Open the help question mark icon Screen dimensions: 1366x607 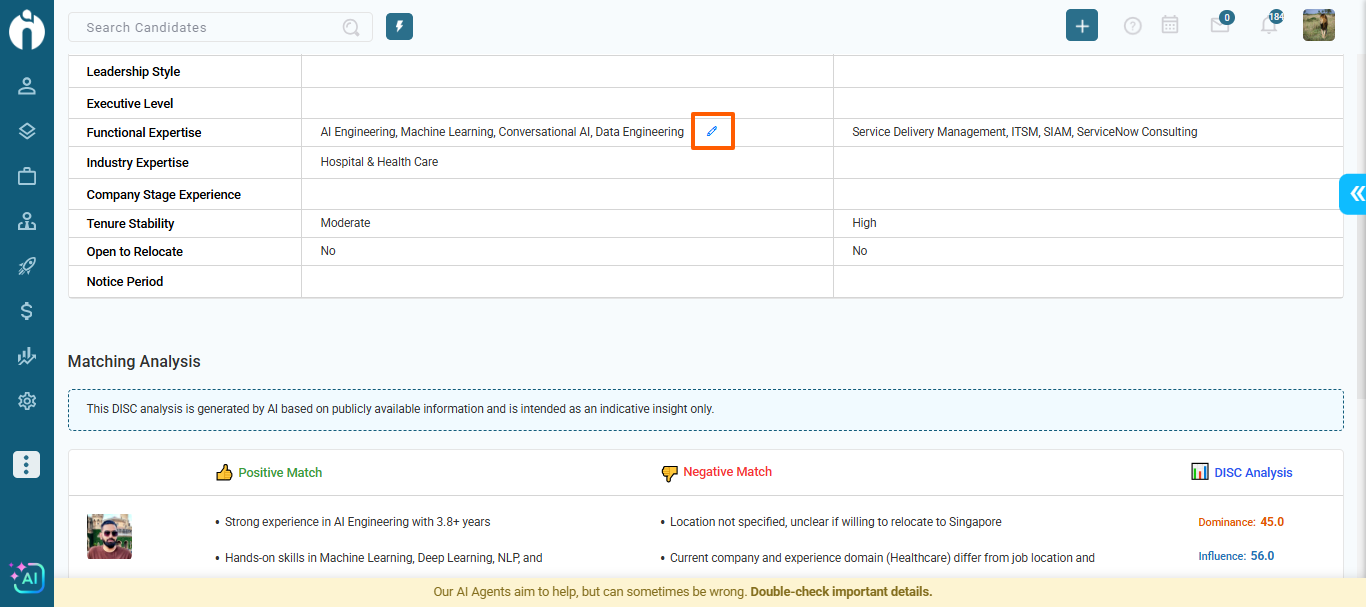[1132, 26]
